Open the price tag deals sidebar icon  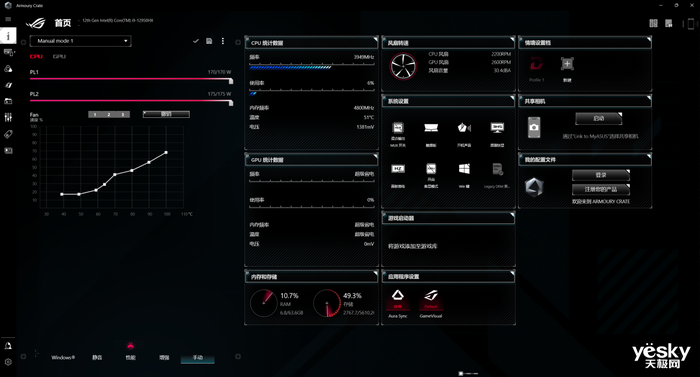click(x=8, y=134)
